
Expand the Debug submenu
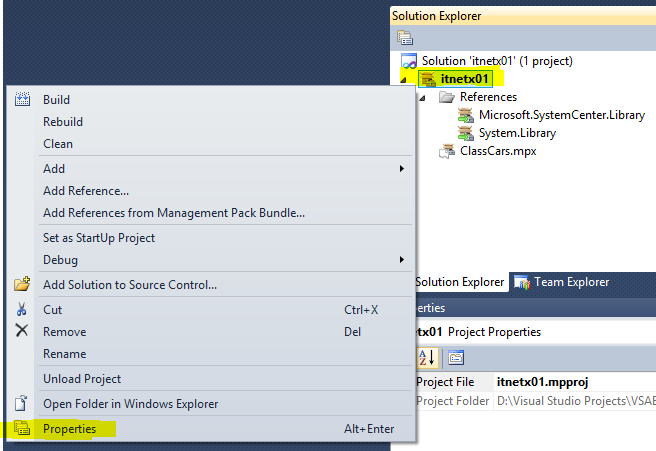pyautogui.click(x=401, y=260)
